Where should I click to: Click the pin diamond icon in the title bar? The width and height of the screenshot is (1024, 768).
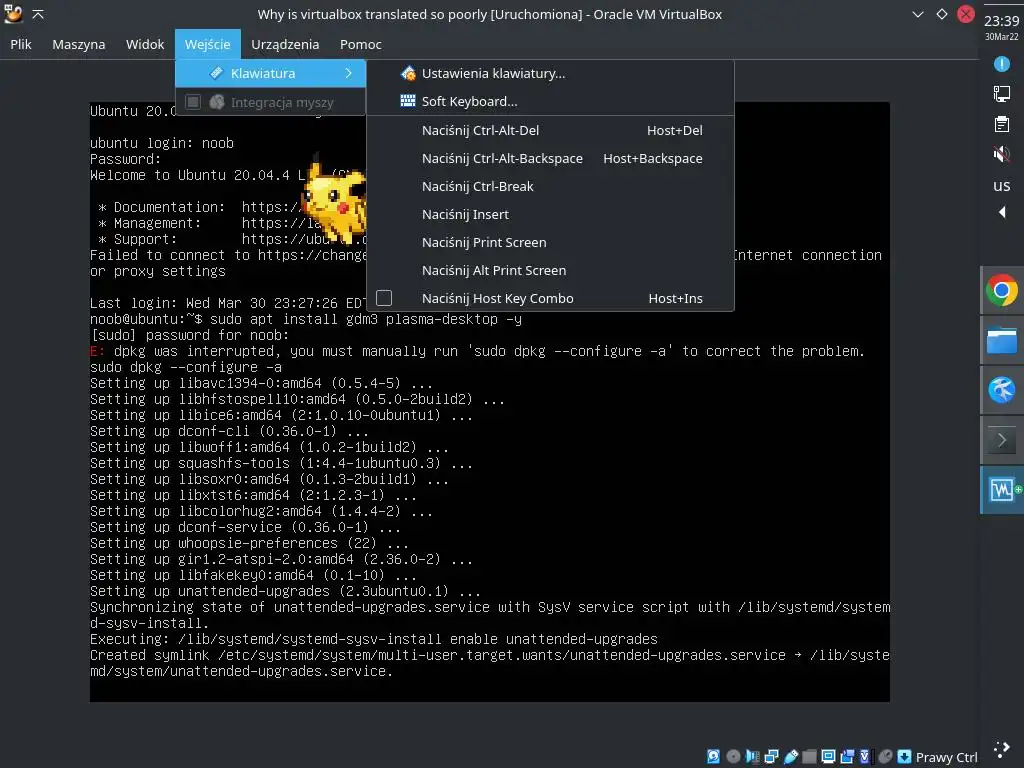(x=942, y=14)
